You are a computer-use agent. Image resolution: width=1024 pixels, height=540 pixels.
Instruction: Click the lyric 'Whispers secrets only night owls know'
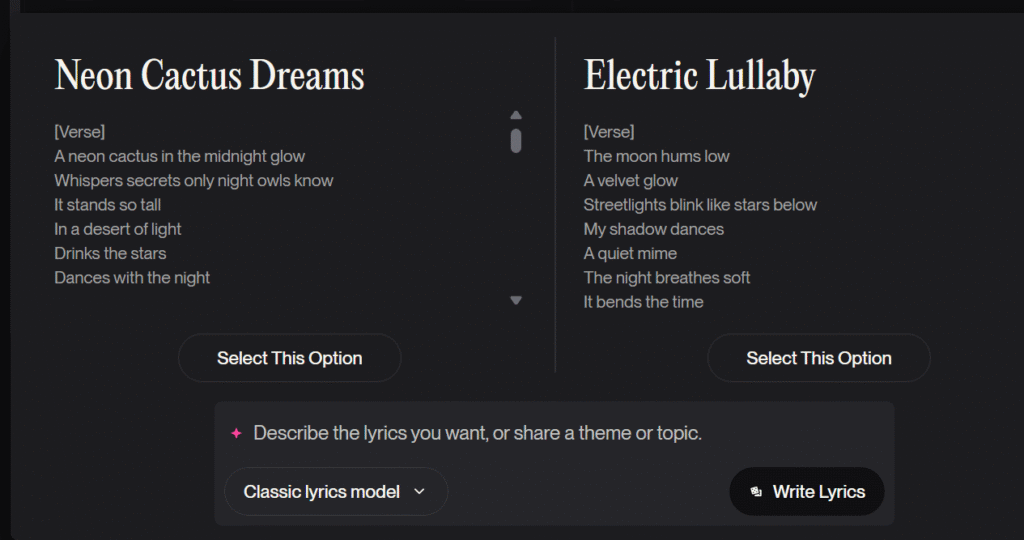pos(194,181)
